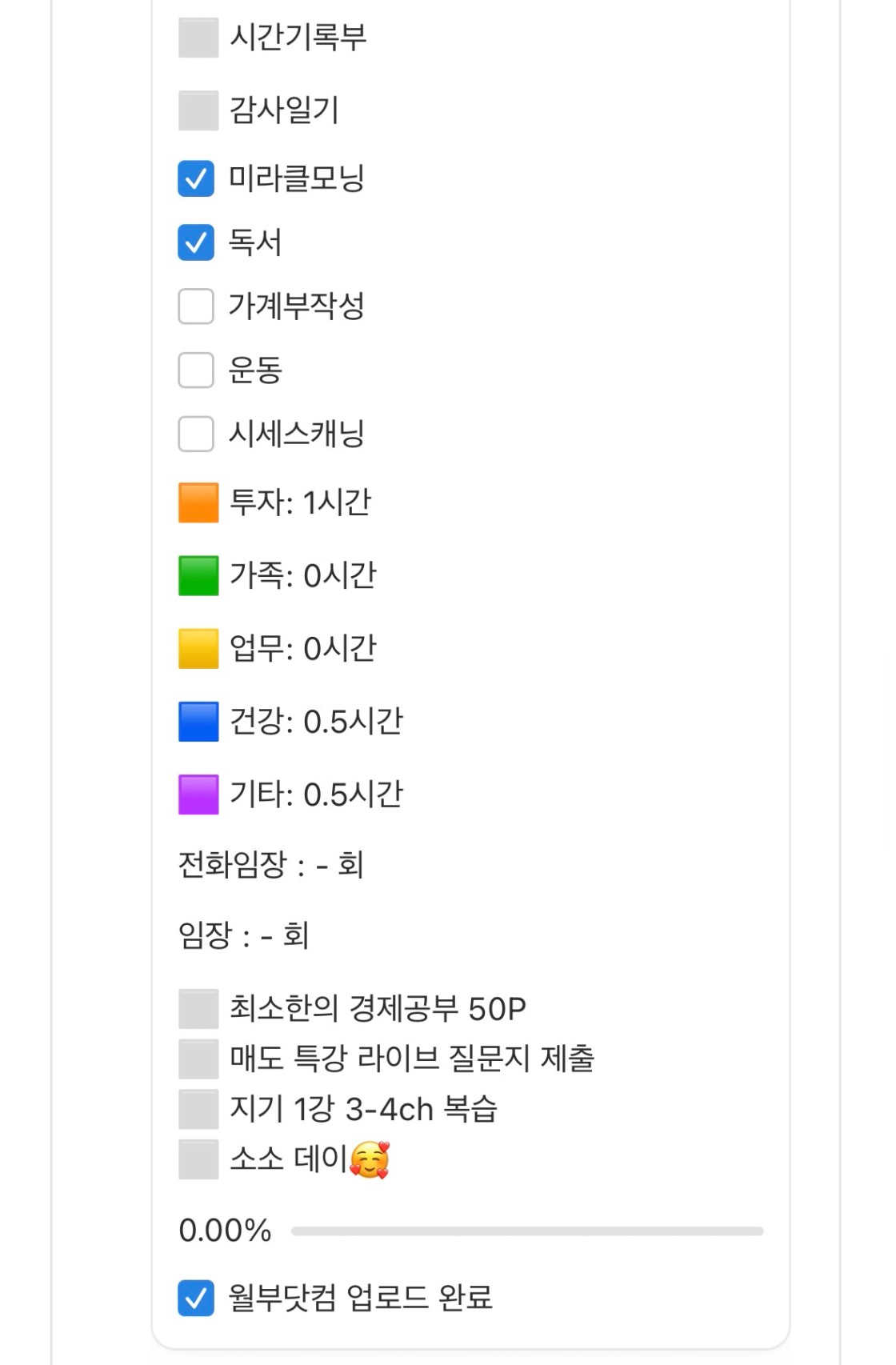The width and height of the screenshot is (896, 1365).
Task: Click the purple square beside 기타
Action: [198, 795]
